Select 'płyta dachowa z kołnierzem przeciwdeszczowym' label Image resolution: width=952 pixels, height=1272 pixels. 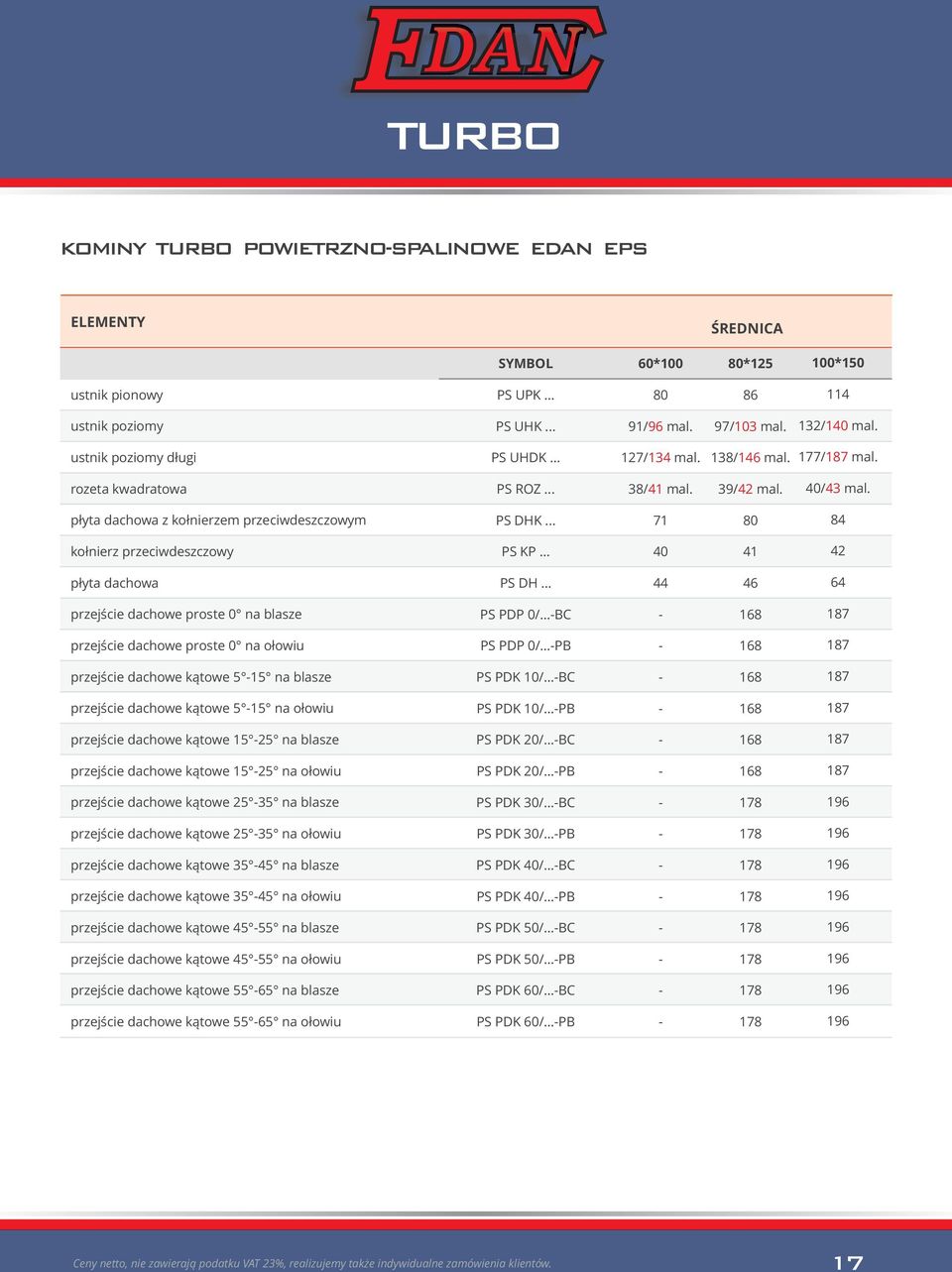218,520
